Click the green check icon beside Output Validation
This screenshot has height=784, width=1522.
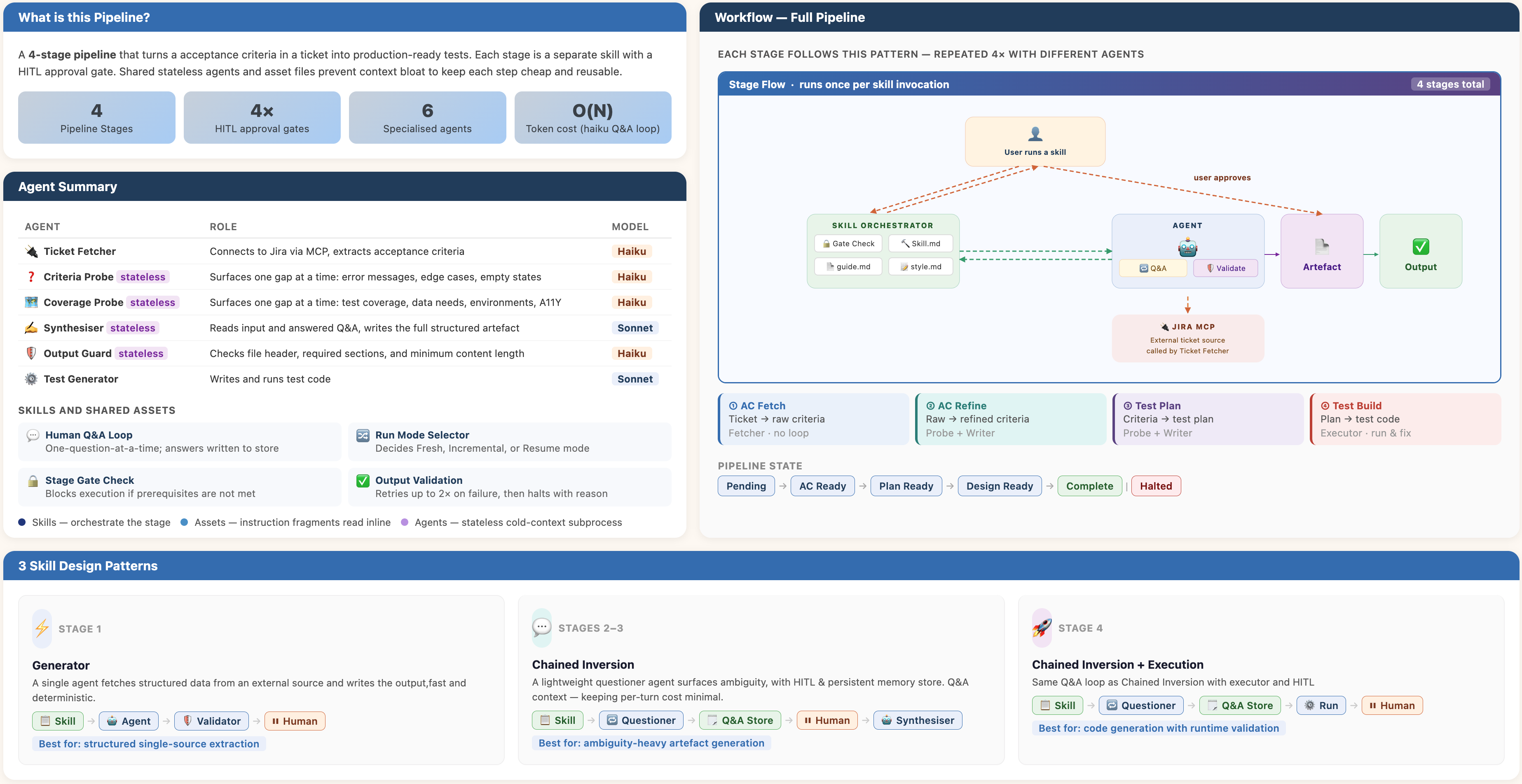coord(363,481)
